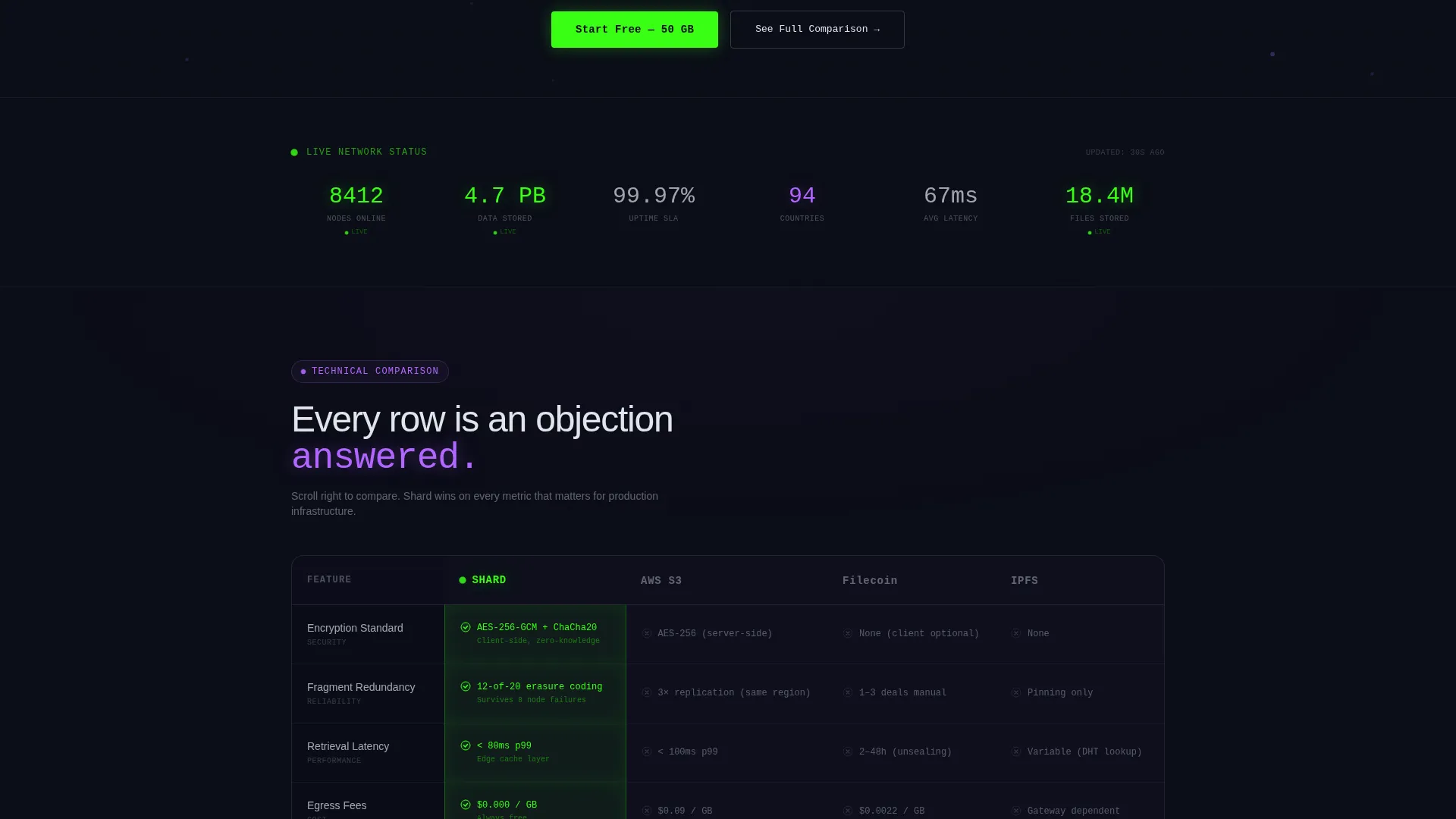
Task: Click the cross icon beside AES-256 (server-side)
Action: (x=647, y=633)
